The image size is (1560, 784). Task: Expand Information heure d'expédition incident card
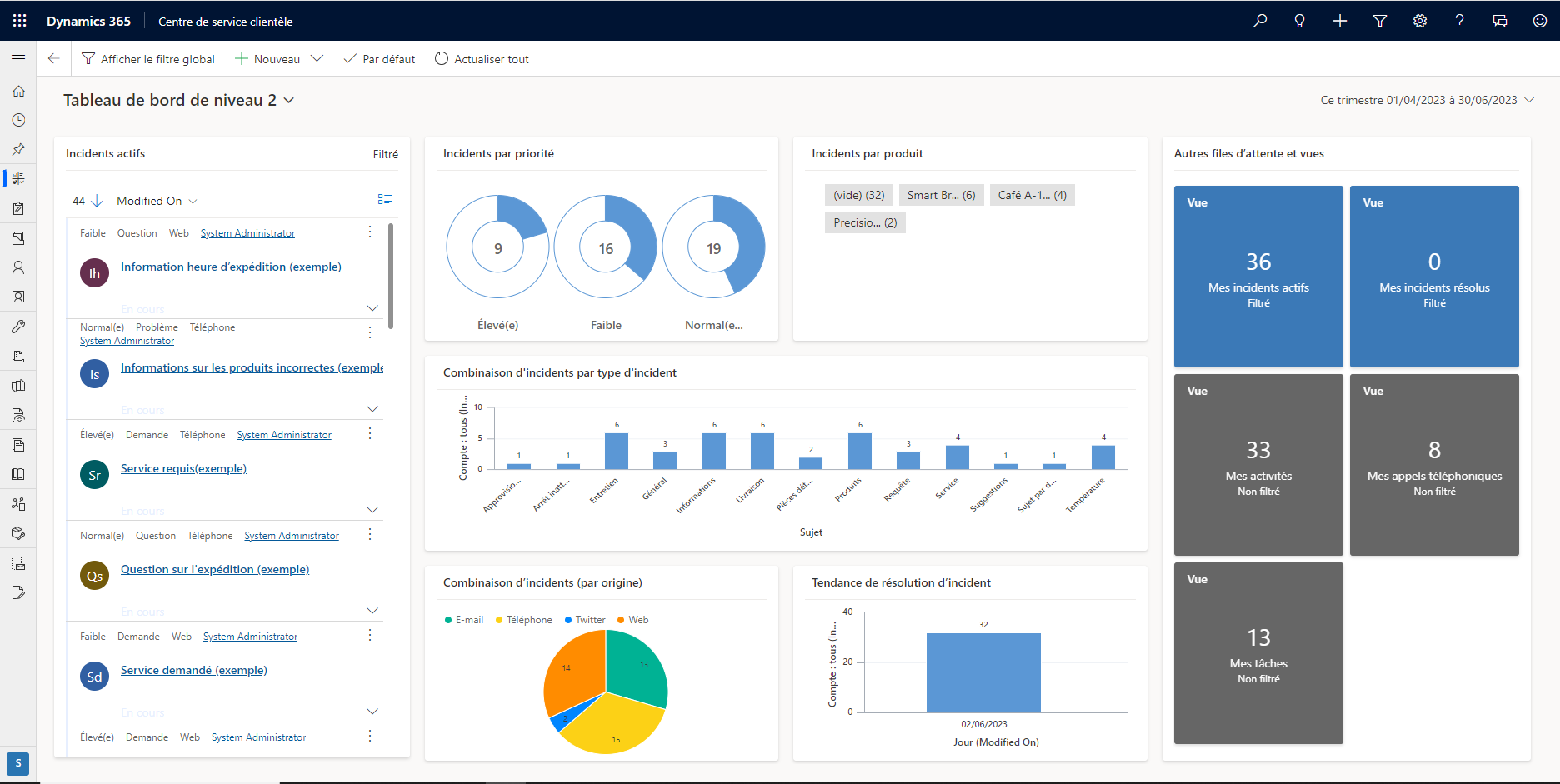[372, 308]
